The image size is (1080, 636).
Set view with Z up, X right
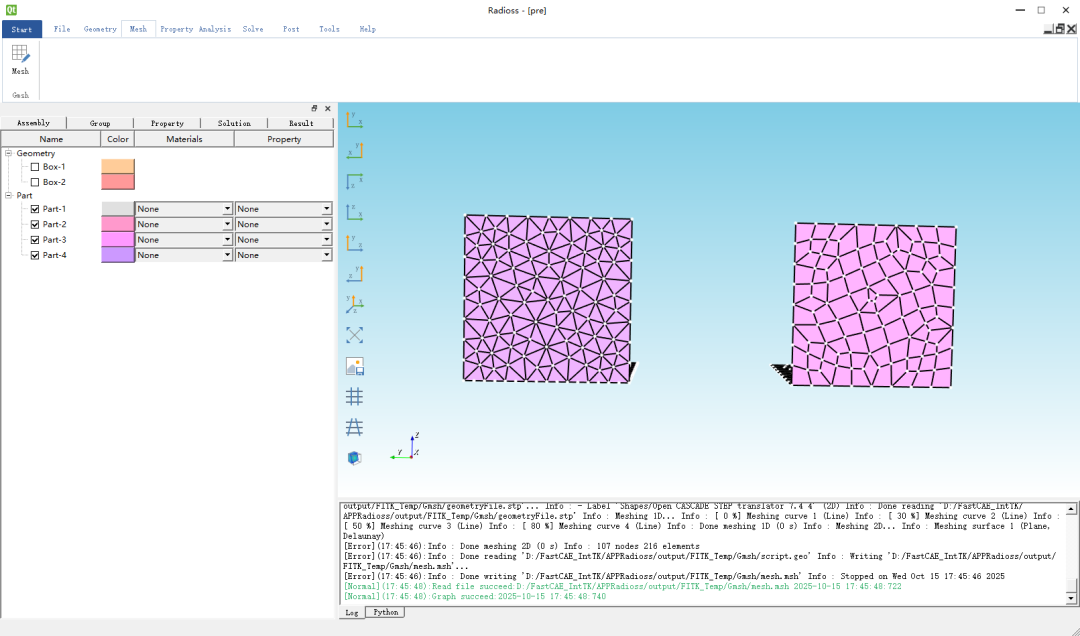pos(354,212)
